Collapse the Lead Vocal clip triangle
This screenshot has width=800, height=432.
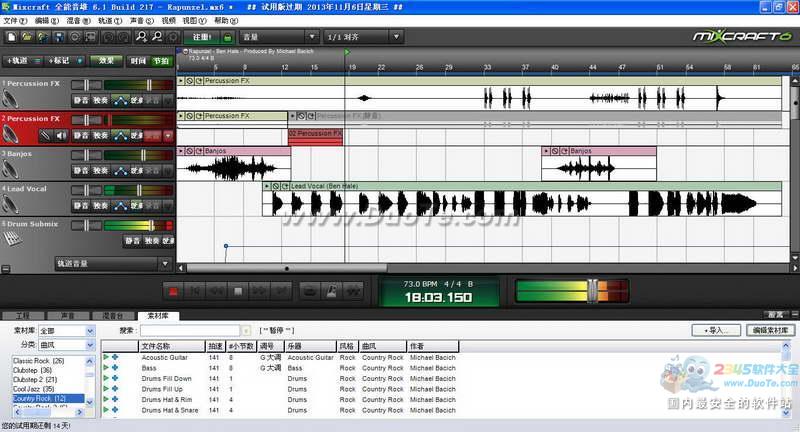click(x=267, y=187)
